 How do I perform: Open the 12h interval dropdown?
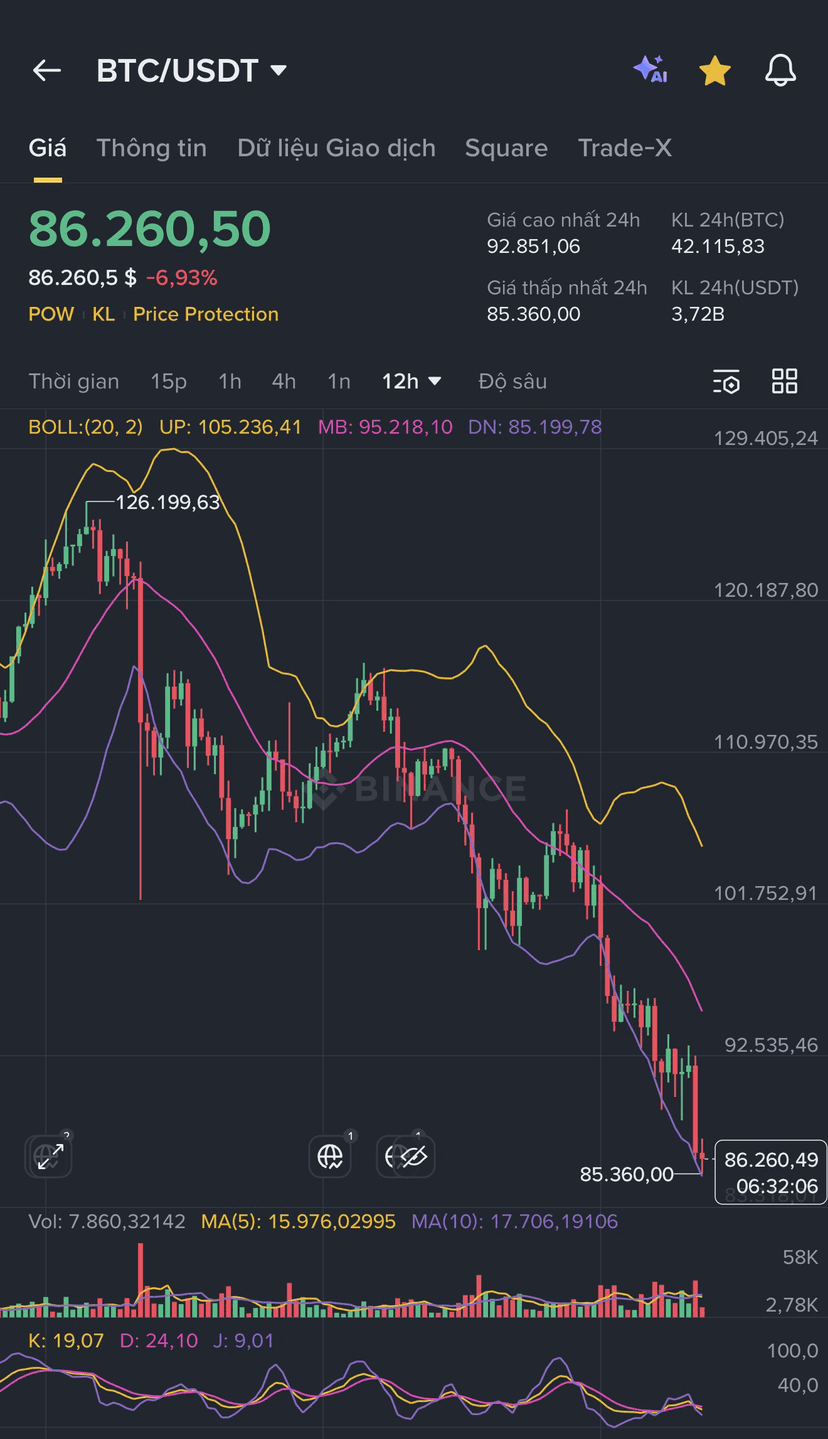point(411,381)
